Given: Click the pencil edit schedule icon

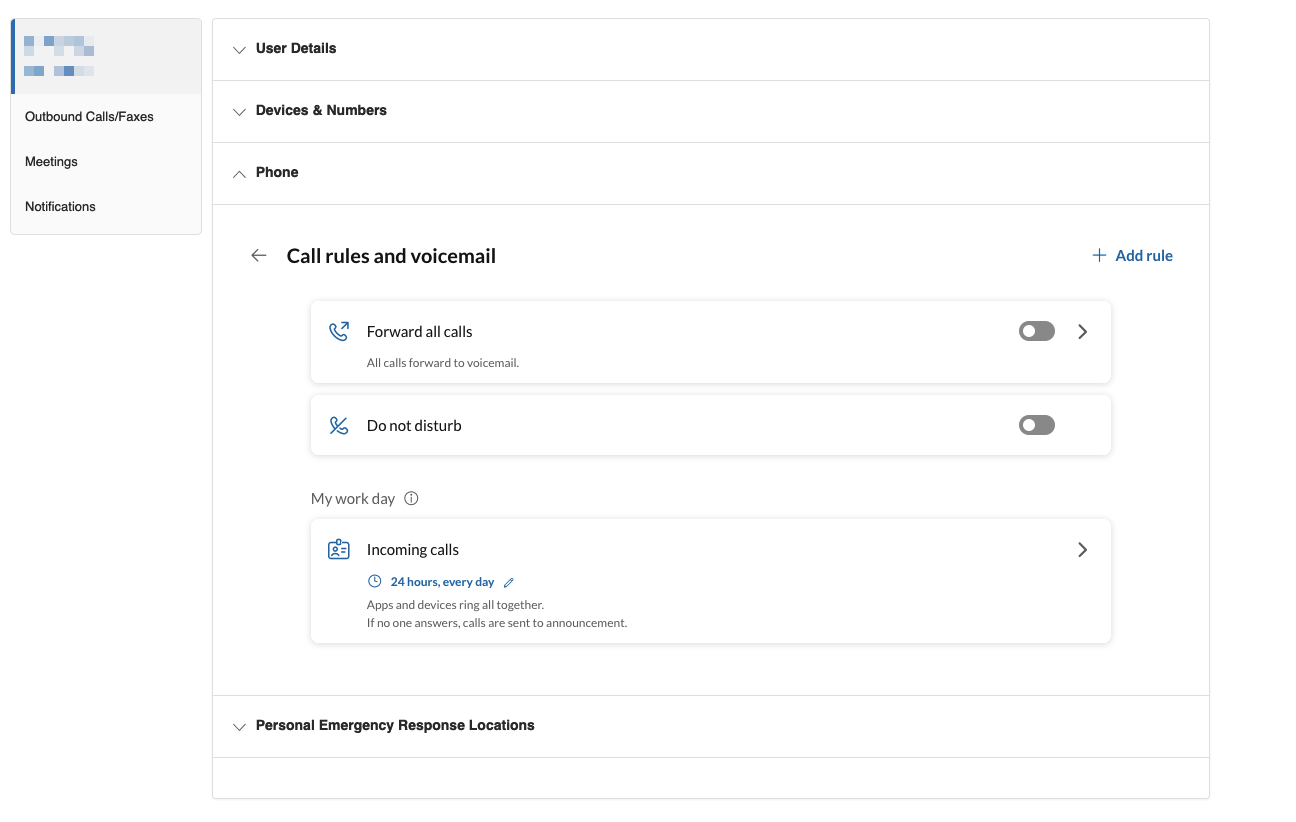Looking at the screenshot, I should tap(509, 582).
